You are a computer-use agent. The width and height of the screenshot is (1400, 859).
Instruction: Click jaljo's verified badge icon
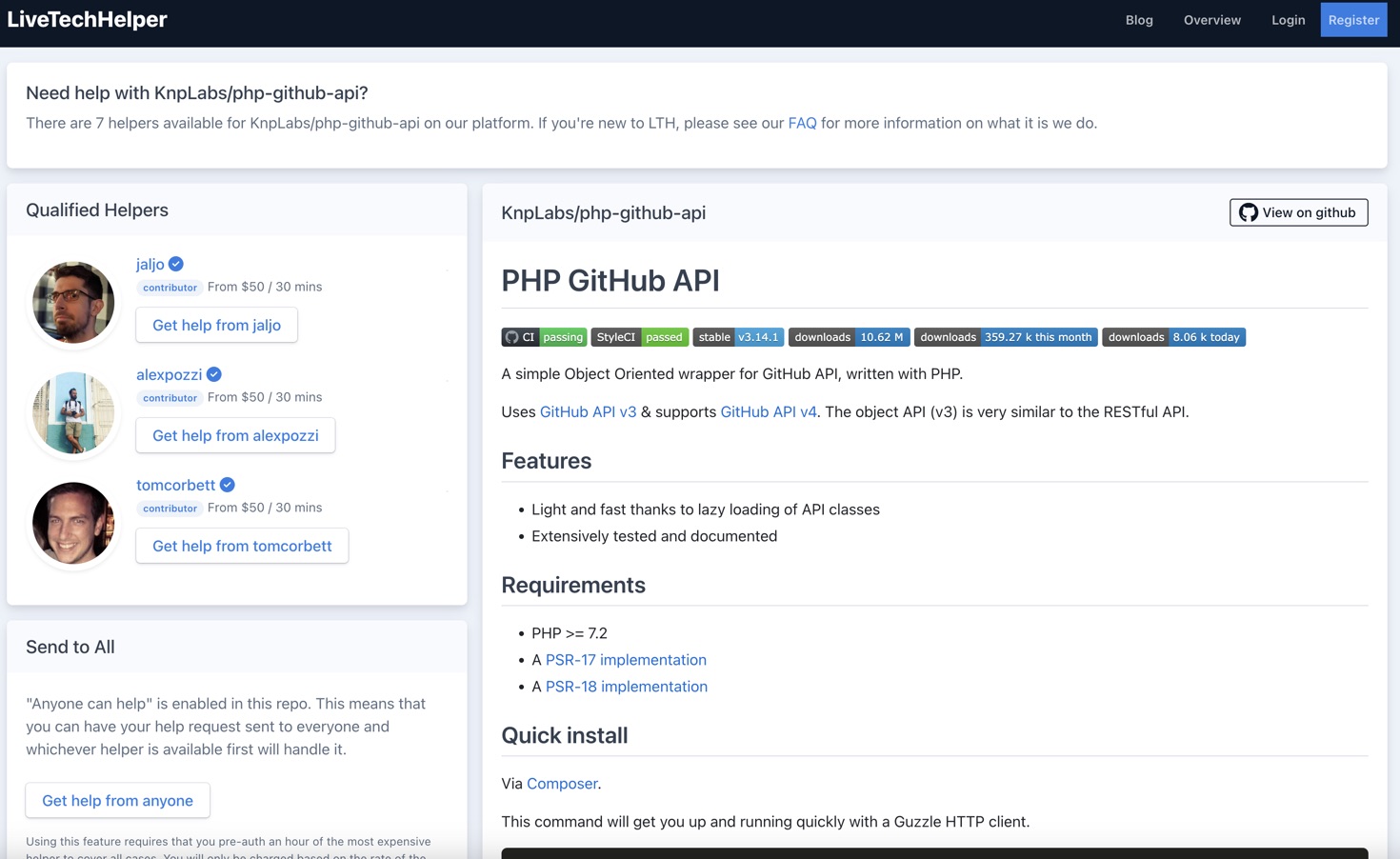click(x=176, y=264)
